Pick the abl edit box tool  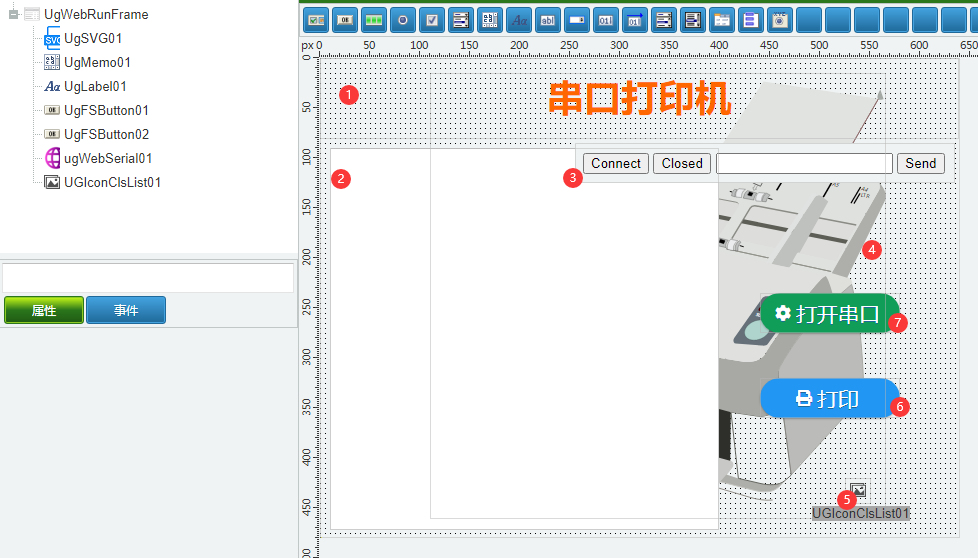click(x=548, y=21)
